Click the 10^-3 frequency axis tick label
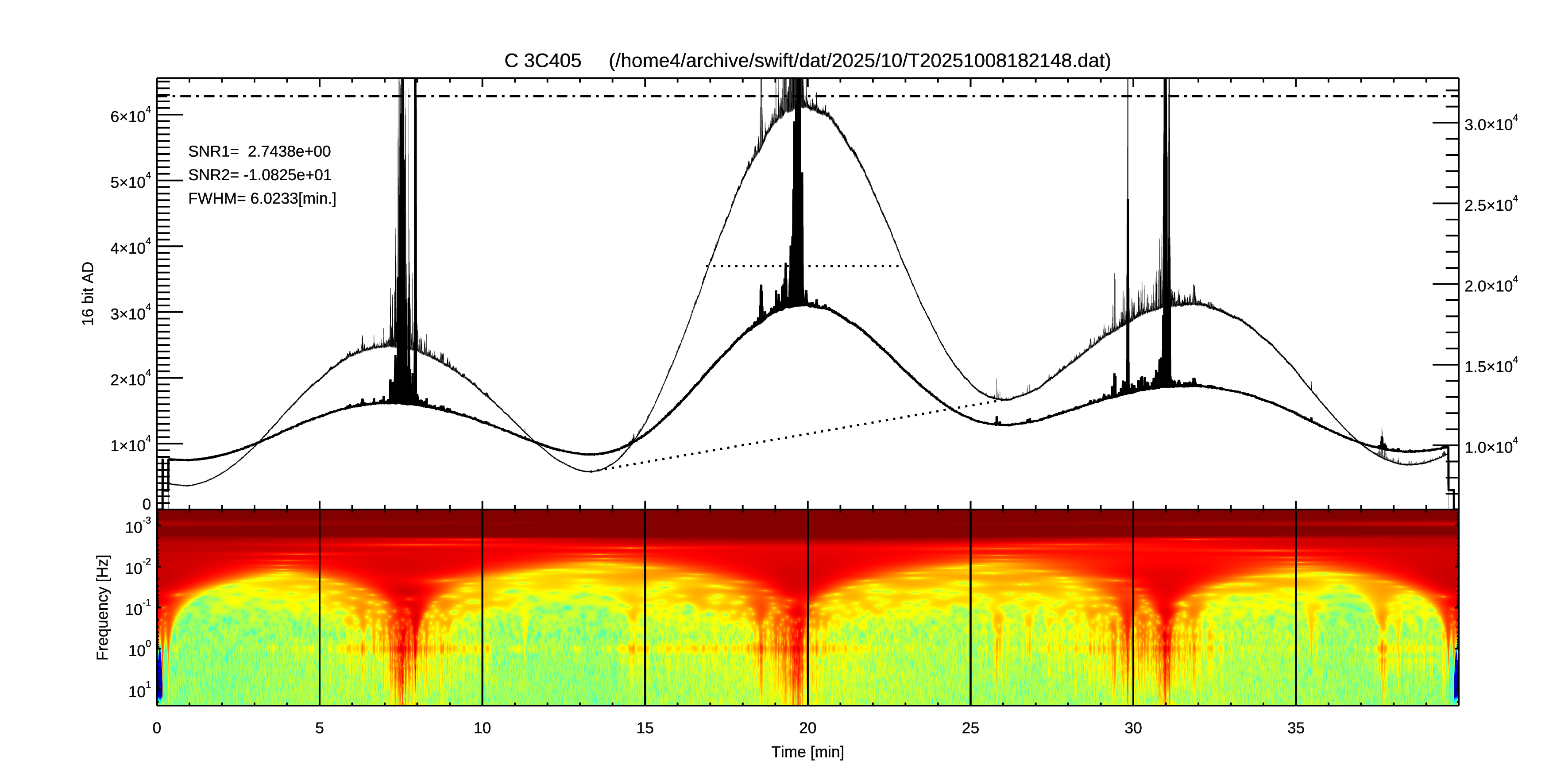The image size is (1568, 784). coord(138,526)
